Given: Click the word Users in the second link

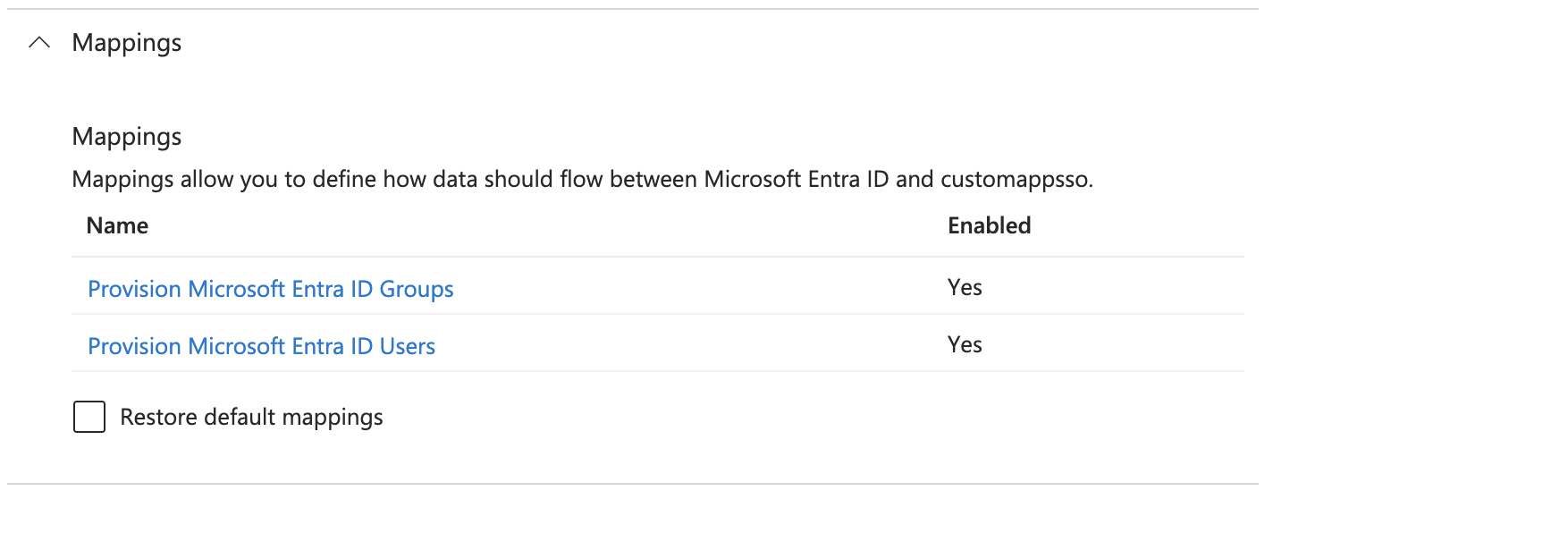Looking at the screenshot, I should click(408, 346).
